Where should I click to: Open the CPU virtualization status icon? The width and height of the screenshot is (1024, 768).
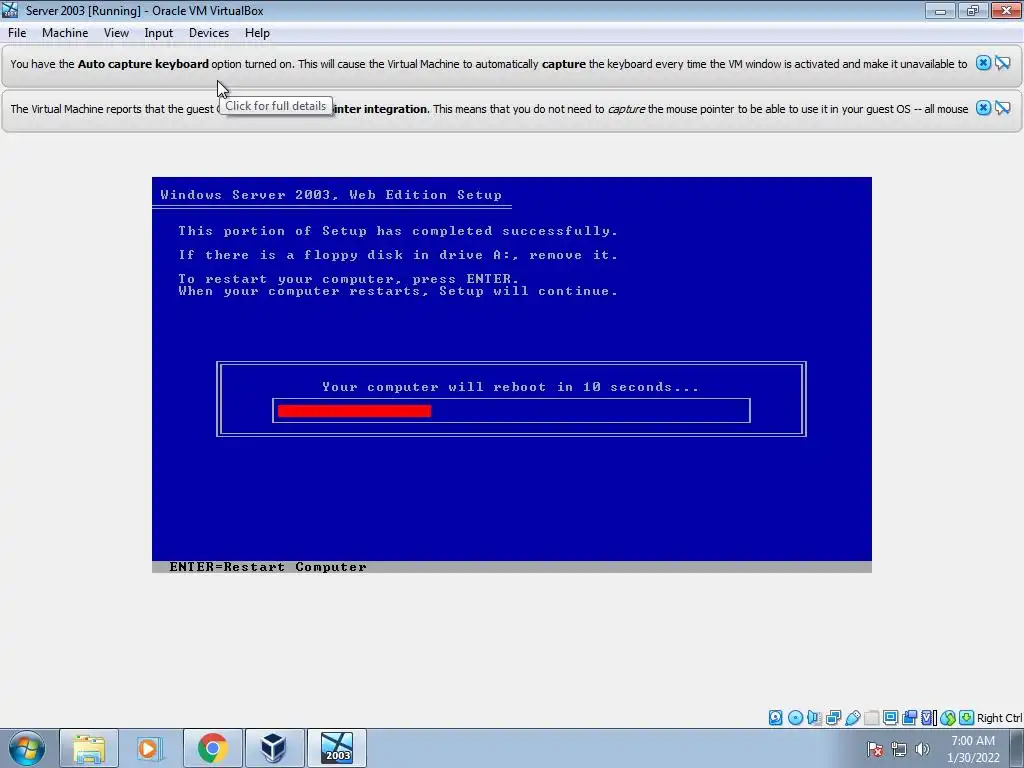pyautogui.click(x=928, y=718)
